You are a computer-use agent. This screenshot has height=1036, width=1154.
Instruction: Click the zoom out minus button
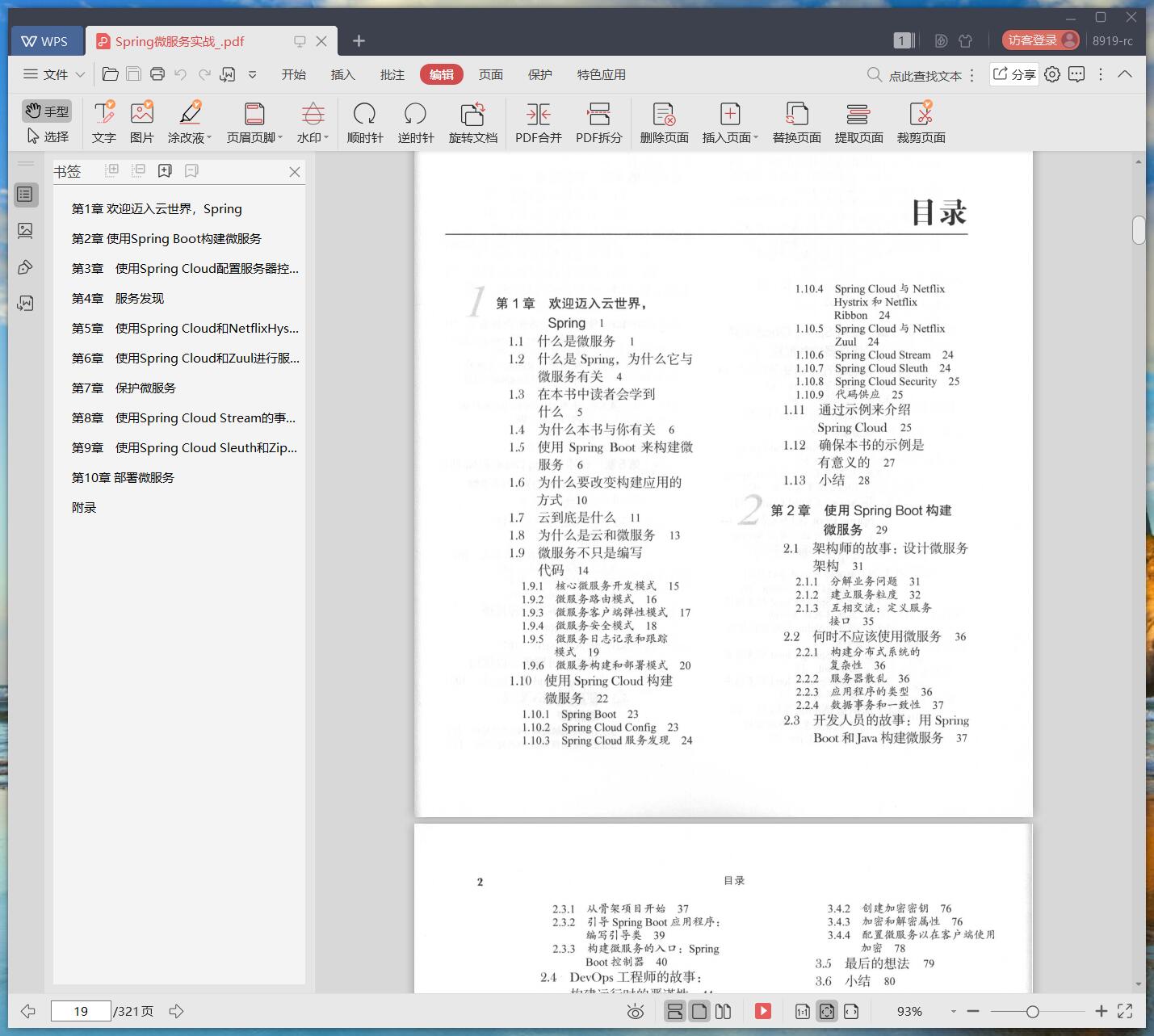point(973,1011)
